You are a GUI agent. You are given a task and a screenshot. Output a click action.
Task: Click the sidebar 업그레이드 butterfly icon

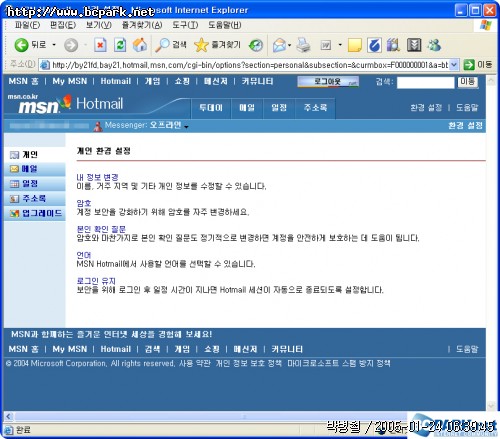click(x=14, y=213)
